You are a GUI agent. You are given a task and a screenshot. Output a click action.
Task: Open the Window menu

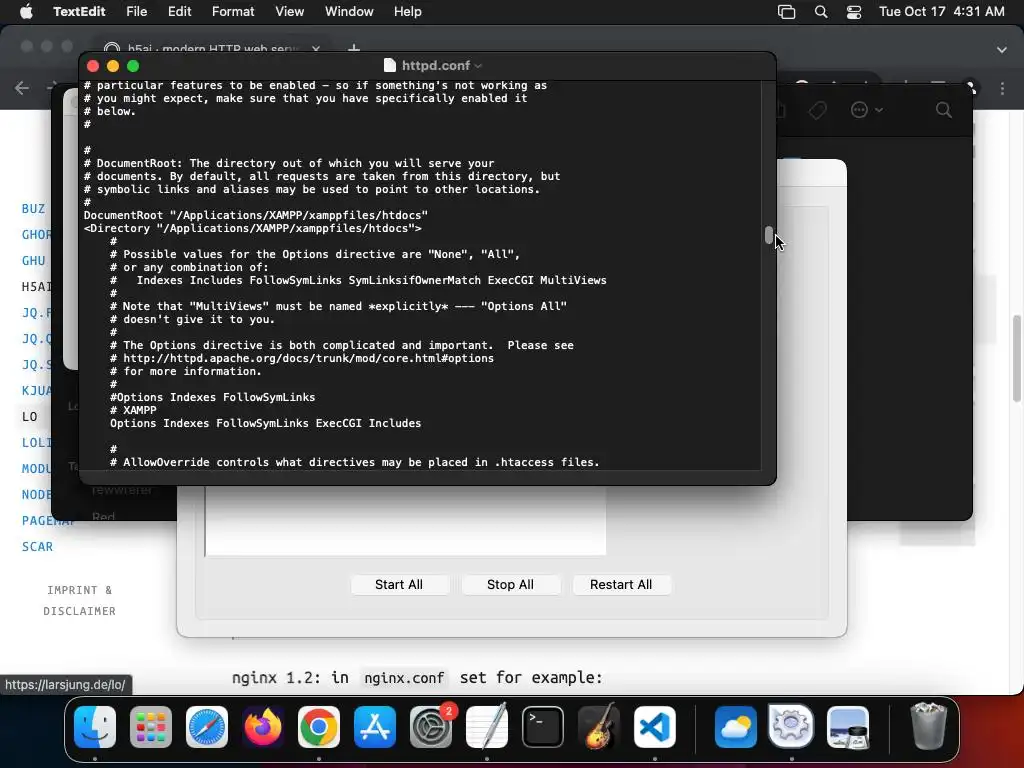349,12
